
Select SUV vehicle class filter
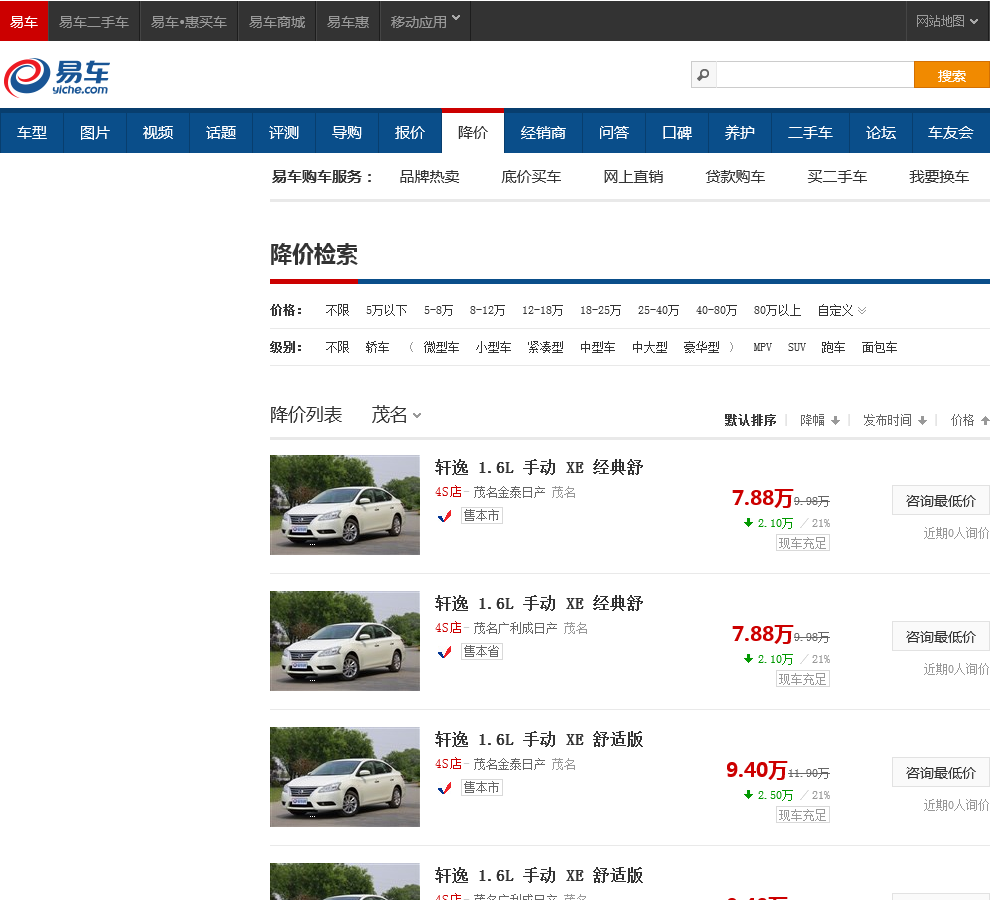796,348
